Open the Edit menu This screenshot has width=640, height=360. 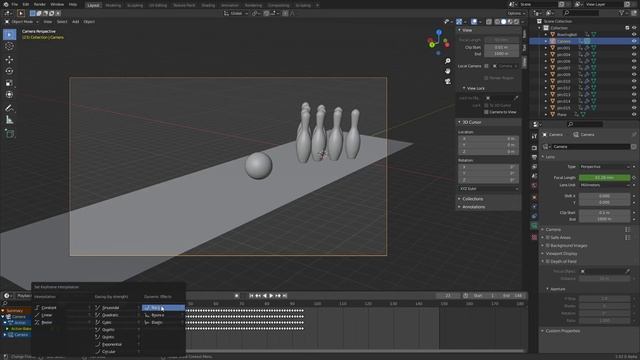(25, 4)
